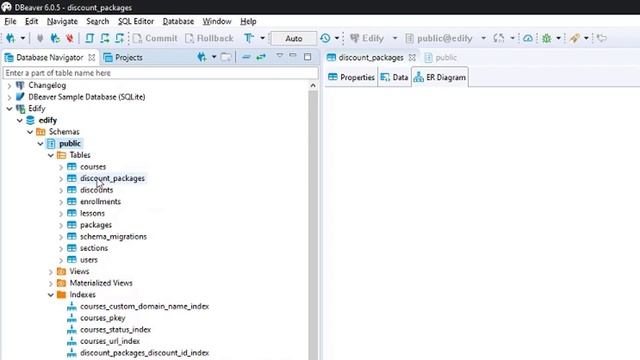The height and width of the screenshot is (360, 640).
Task: Open the Edit menu
Action: (x=31, y=21)
